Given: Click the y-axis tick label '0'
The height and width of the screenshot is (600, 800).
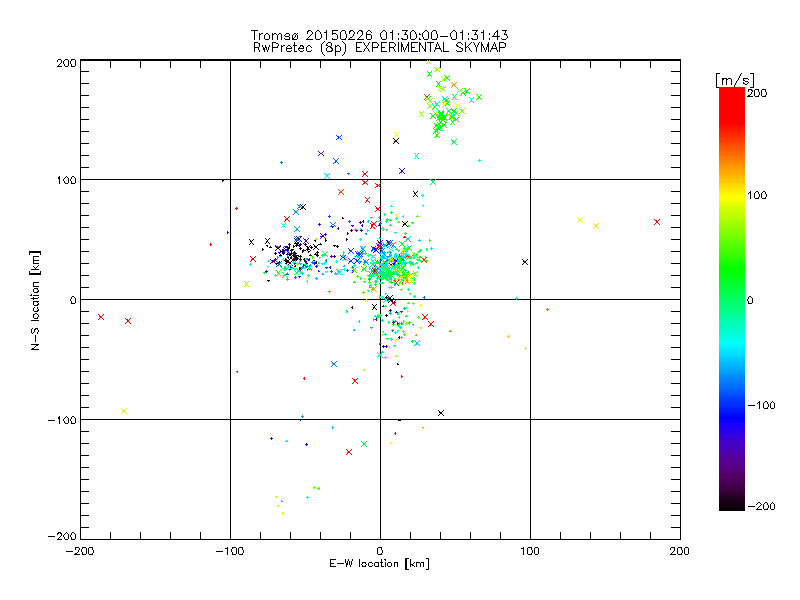Looking at the screenshot, I should (x=73, y=300).
